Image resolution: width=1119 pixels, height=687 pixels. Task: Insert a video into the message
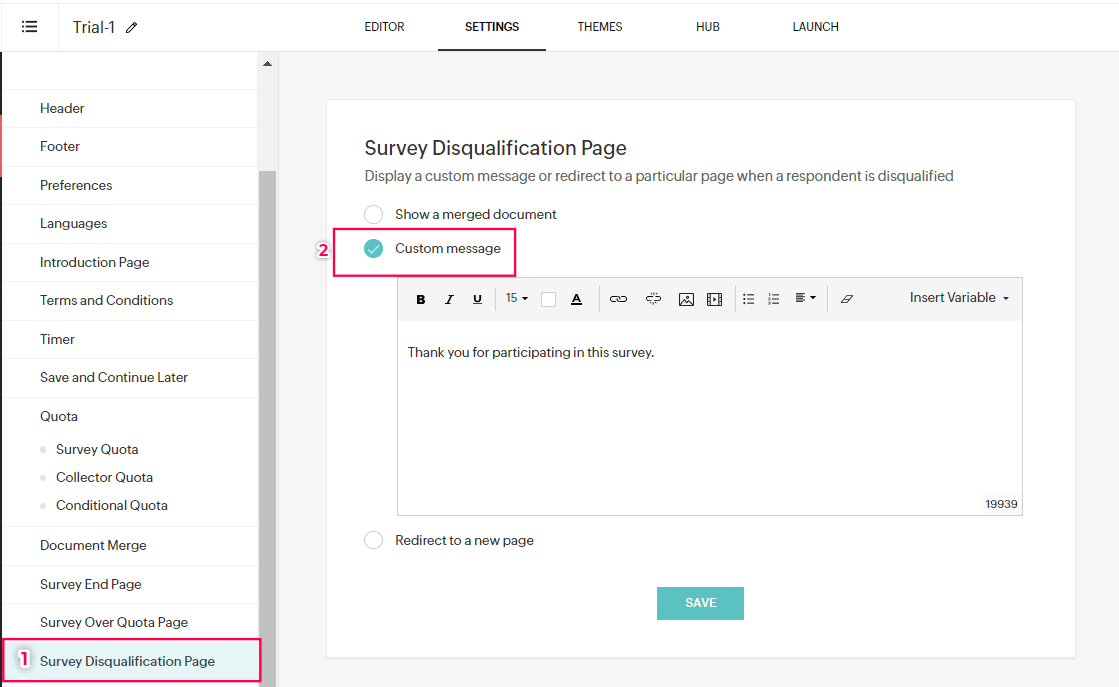coord(714,299)
